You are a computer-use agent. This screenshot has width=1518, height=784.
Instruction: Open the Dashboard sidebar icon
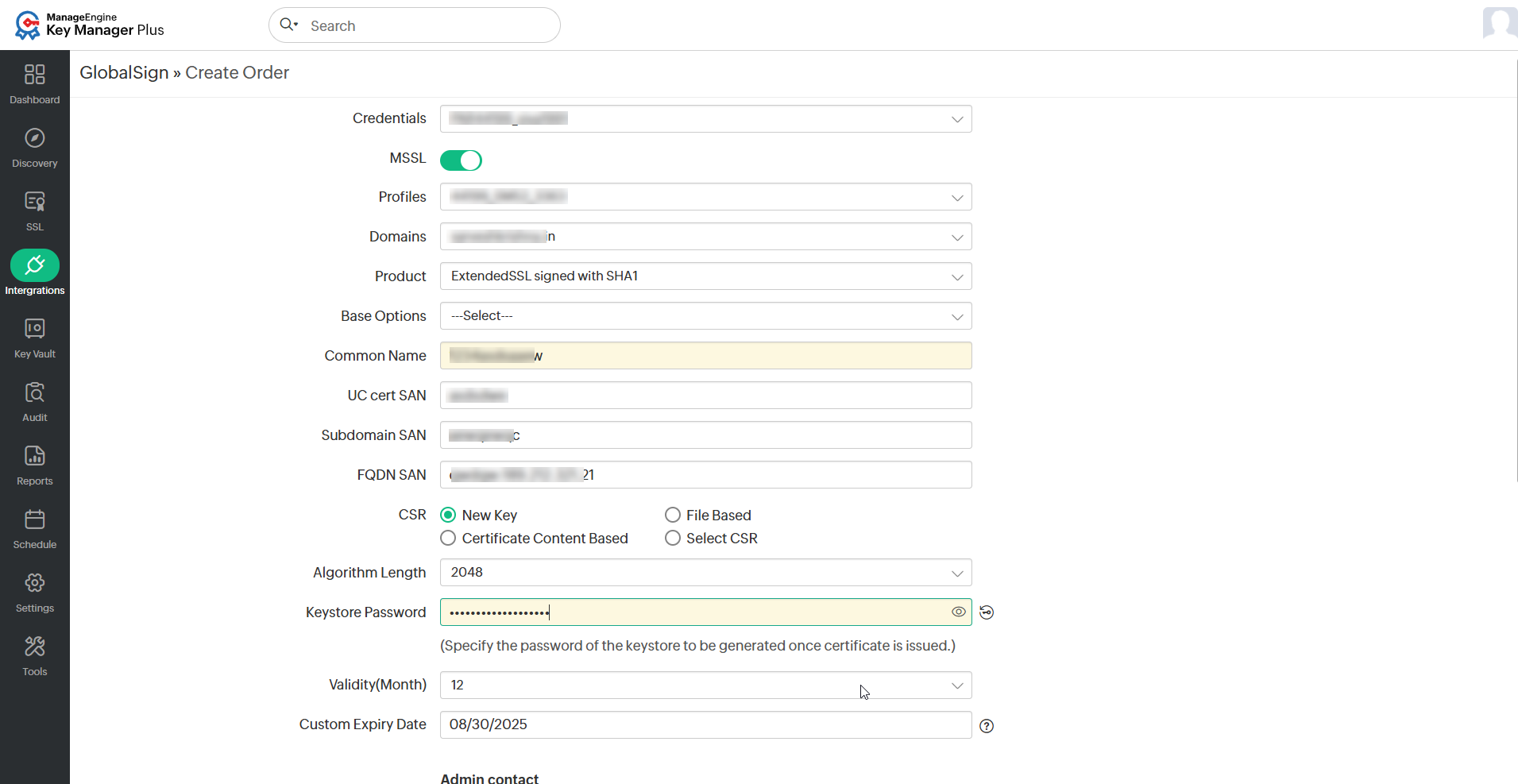(35, 75)
